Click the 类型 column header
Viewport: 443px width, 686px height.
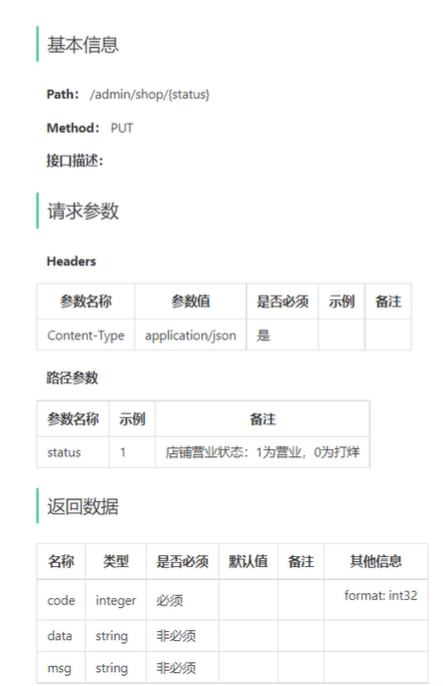116,561
